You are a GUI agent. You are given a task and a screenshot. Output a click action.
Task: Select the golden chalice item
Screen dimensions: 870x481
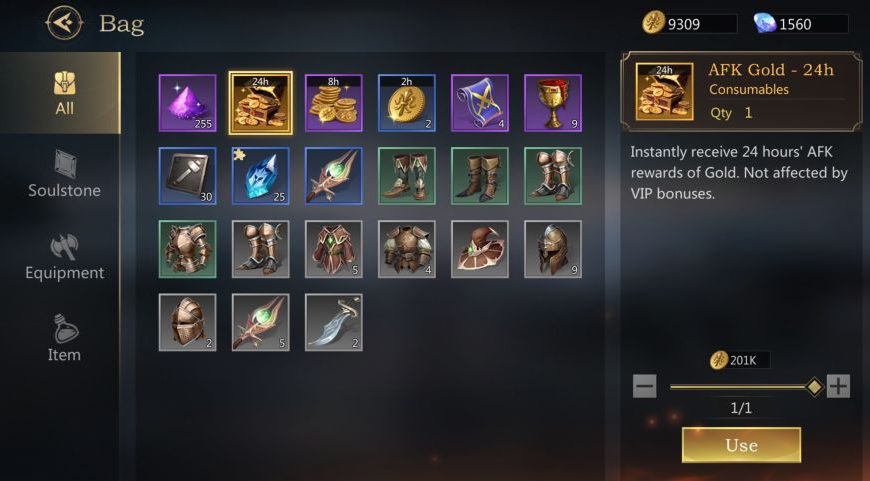pyautogui.click(x=553, y=103)
